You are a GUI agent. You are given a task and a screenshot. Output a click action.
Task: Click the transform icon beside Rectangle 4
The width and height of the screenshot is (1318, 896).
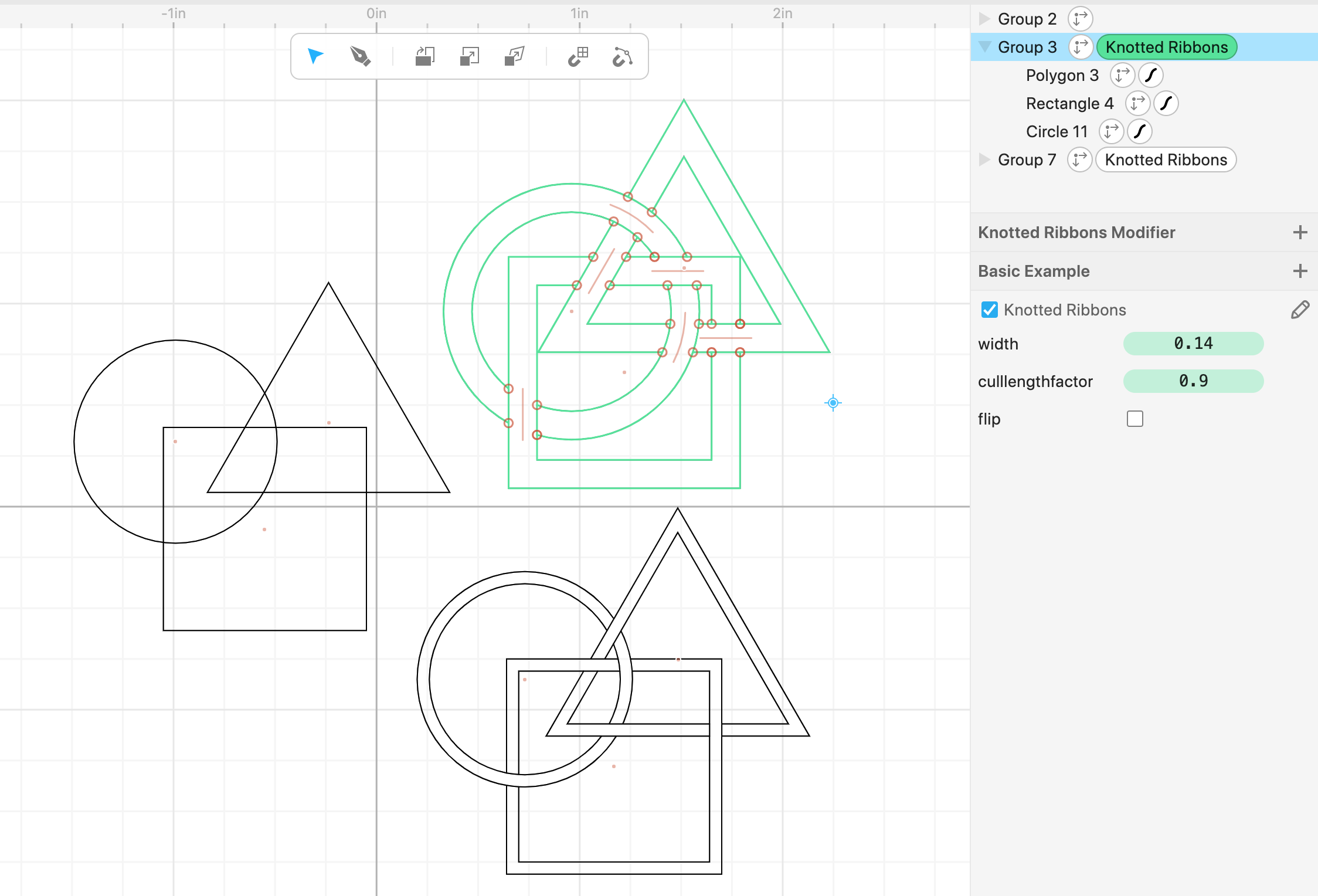coord(1138,103)
